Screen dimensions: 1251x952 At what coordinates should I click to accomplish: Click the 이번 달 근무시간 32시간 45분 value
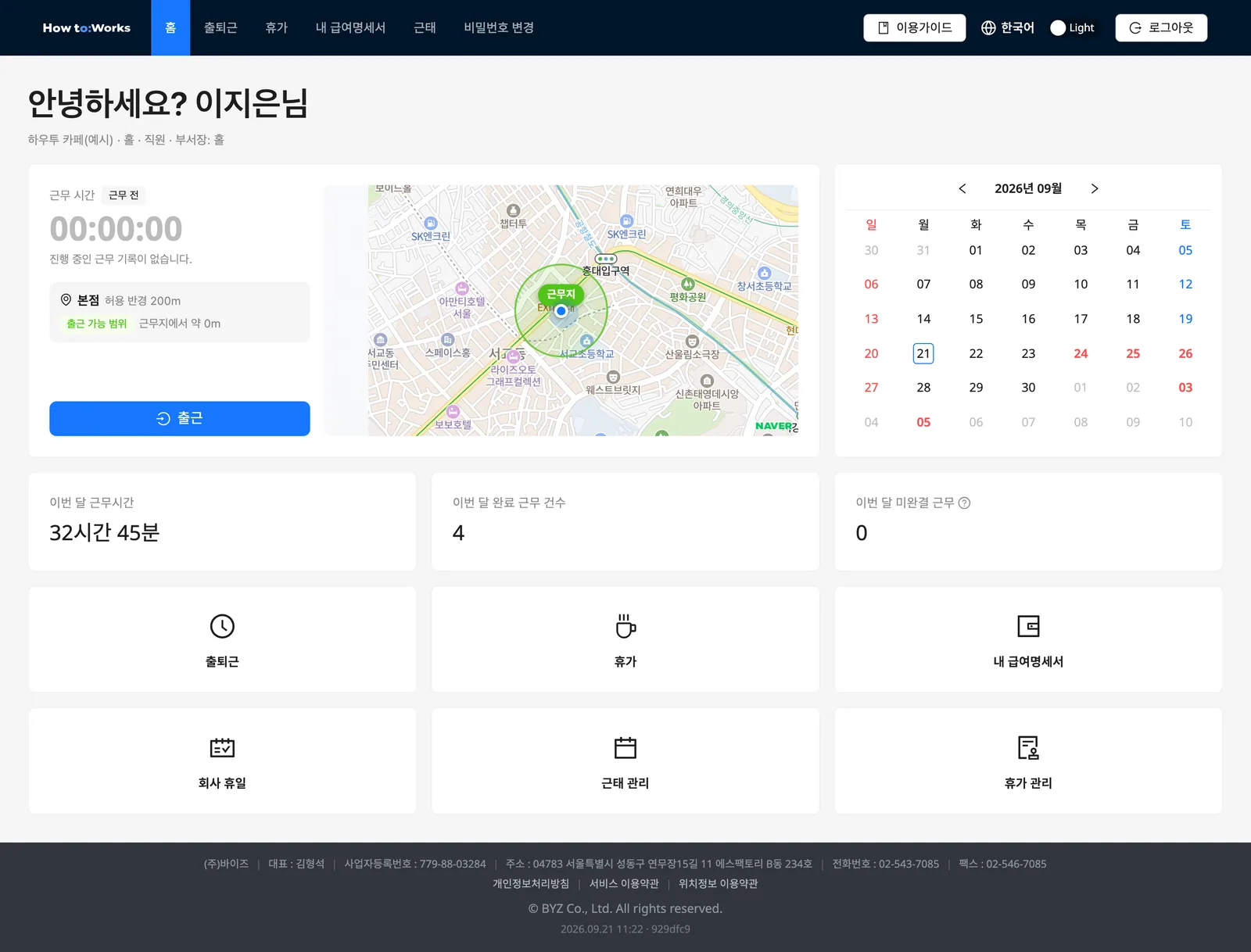click(x=105, y=532)
